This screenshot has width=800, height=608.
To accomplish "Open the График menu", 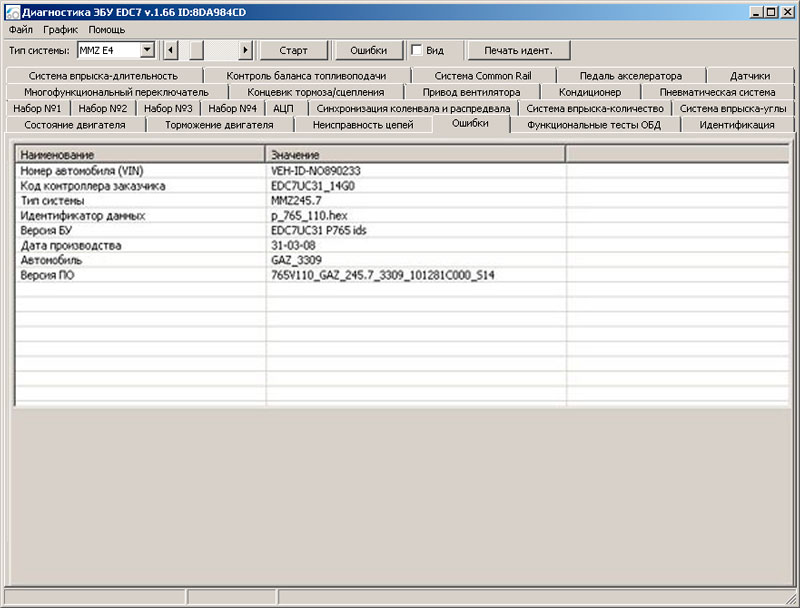I will [60, 29].
